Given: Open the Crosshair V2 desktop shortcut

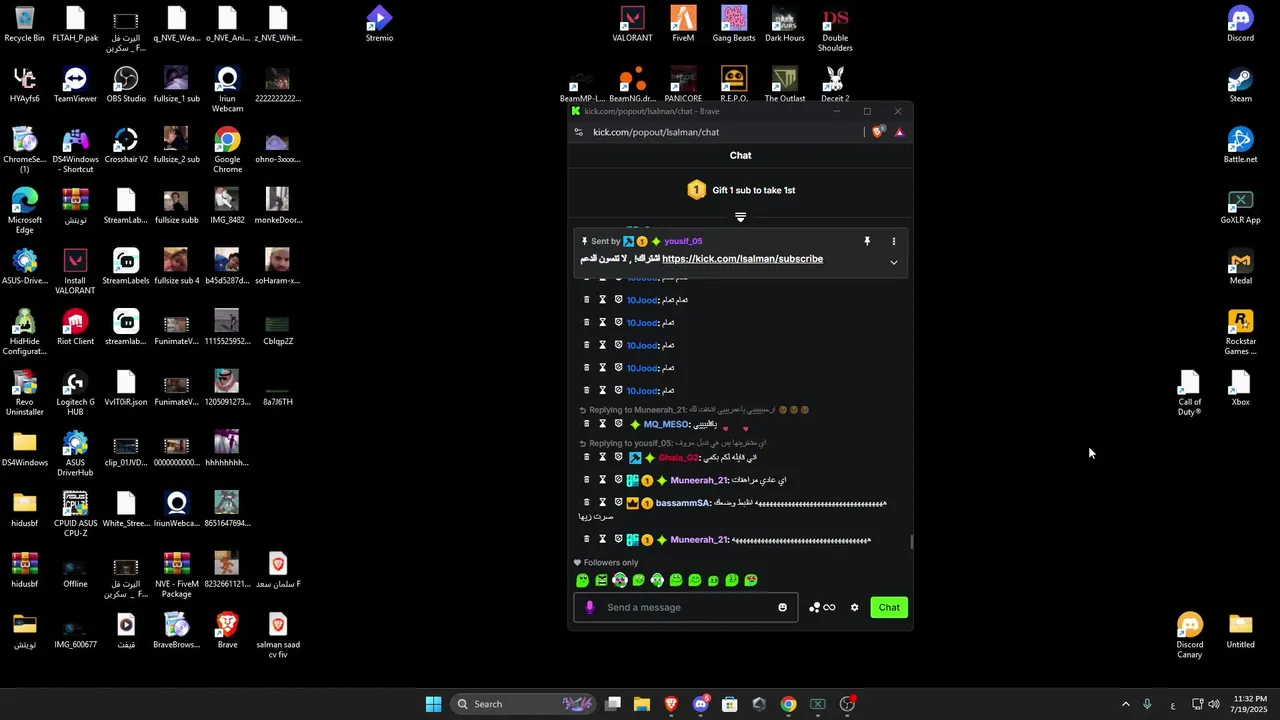Looking at the screenshot, I should (126, 146).
